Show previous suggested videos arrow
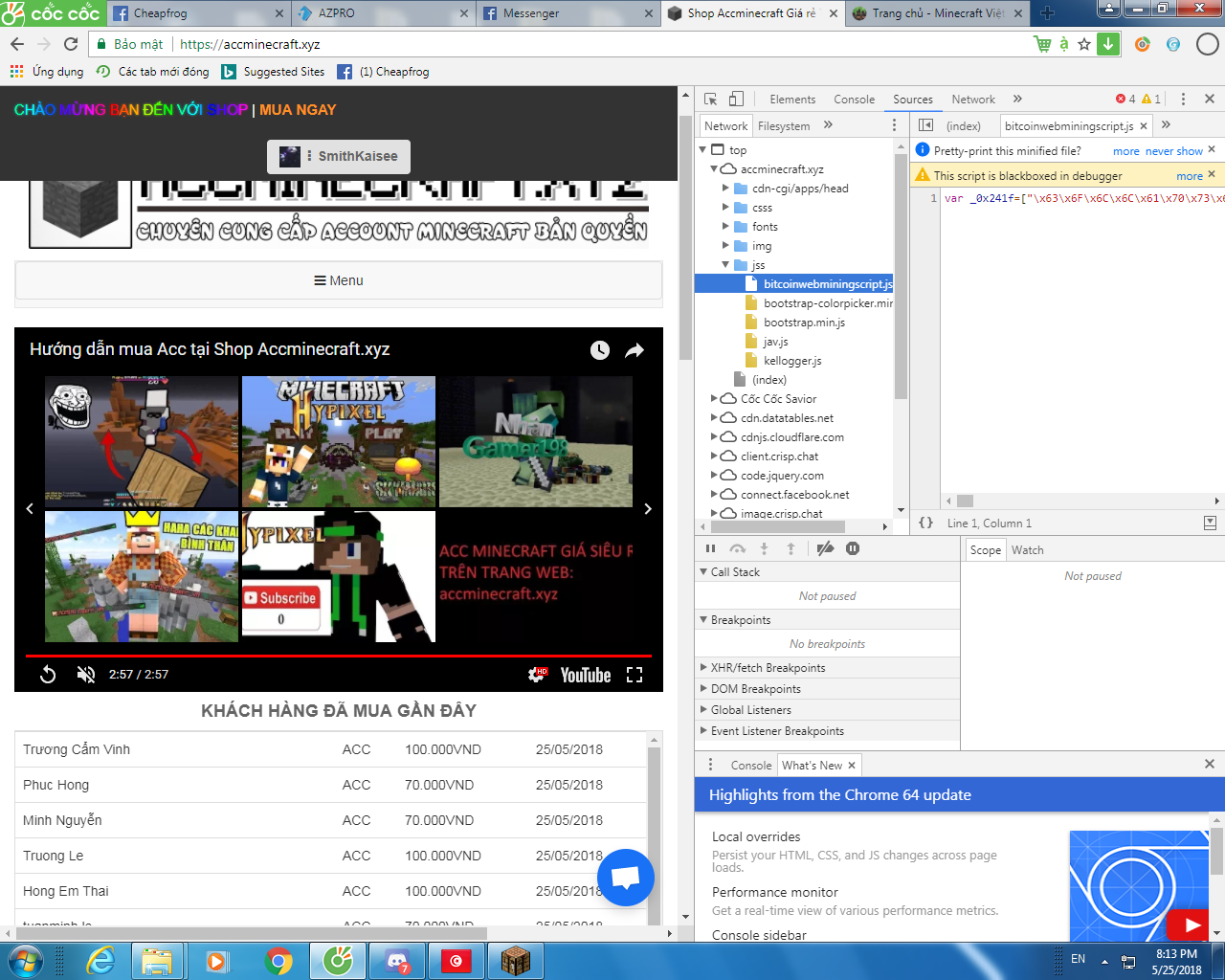 tap(30, 509)
